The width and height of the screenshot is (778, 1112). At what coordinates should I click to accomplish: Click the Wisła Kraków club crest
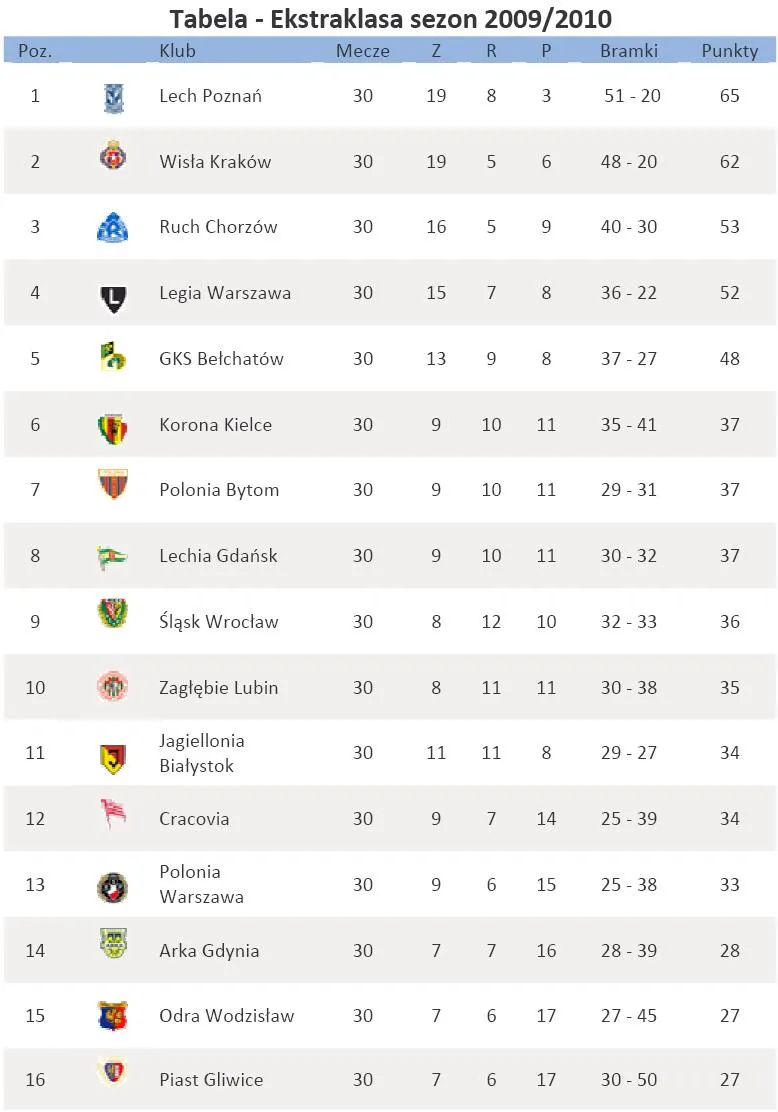pos(112,157)
